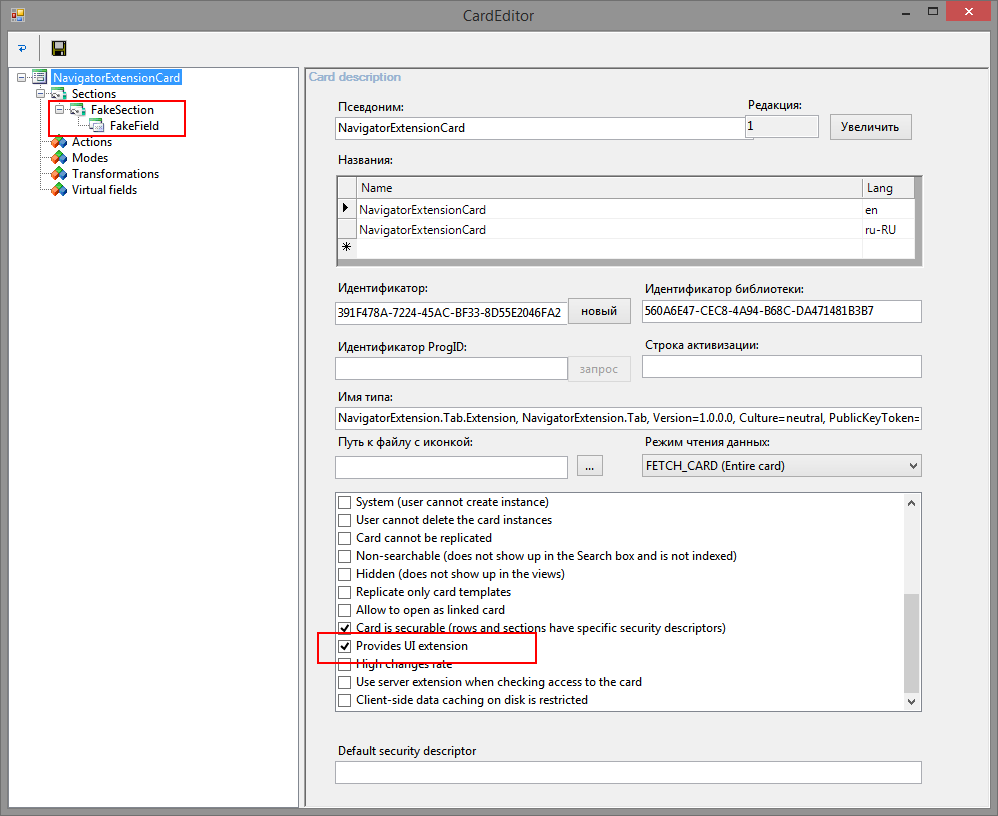Image resolution: width=998 pixels, height=816 pixels.
Task: Click the Transformations node cube icon
Action: coord(59,174)
